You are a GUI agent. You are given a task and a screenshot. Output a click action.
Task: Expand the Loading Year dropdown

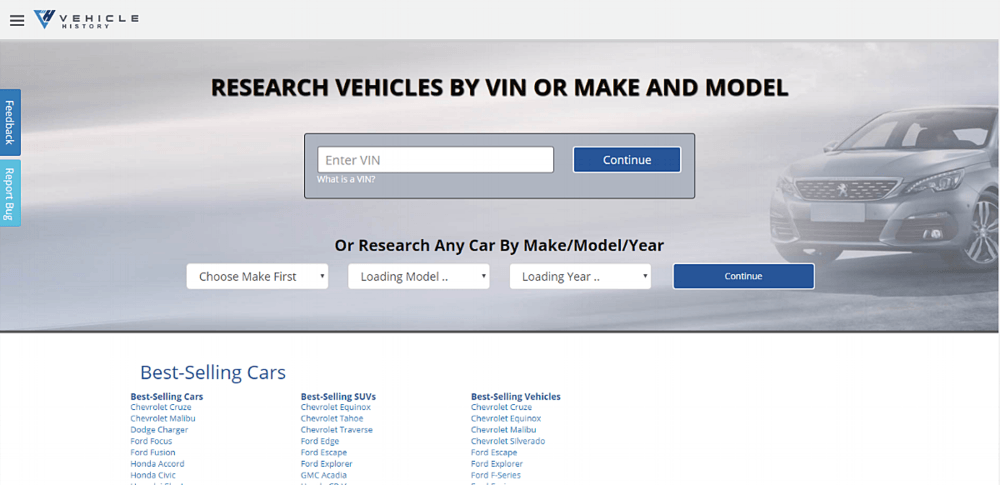(580, 276)
